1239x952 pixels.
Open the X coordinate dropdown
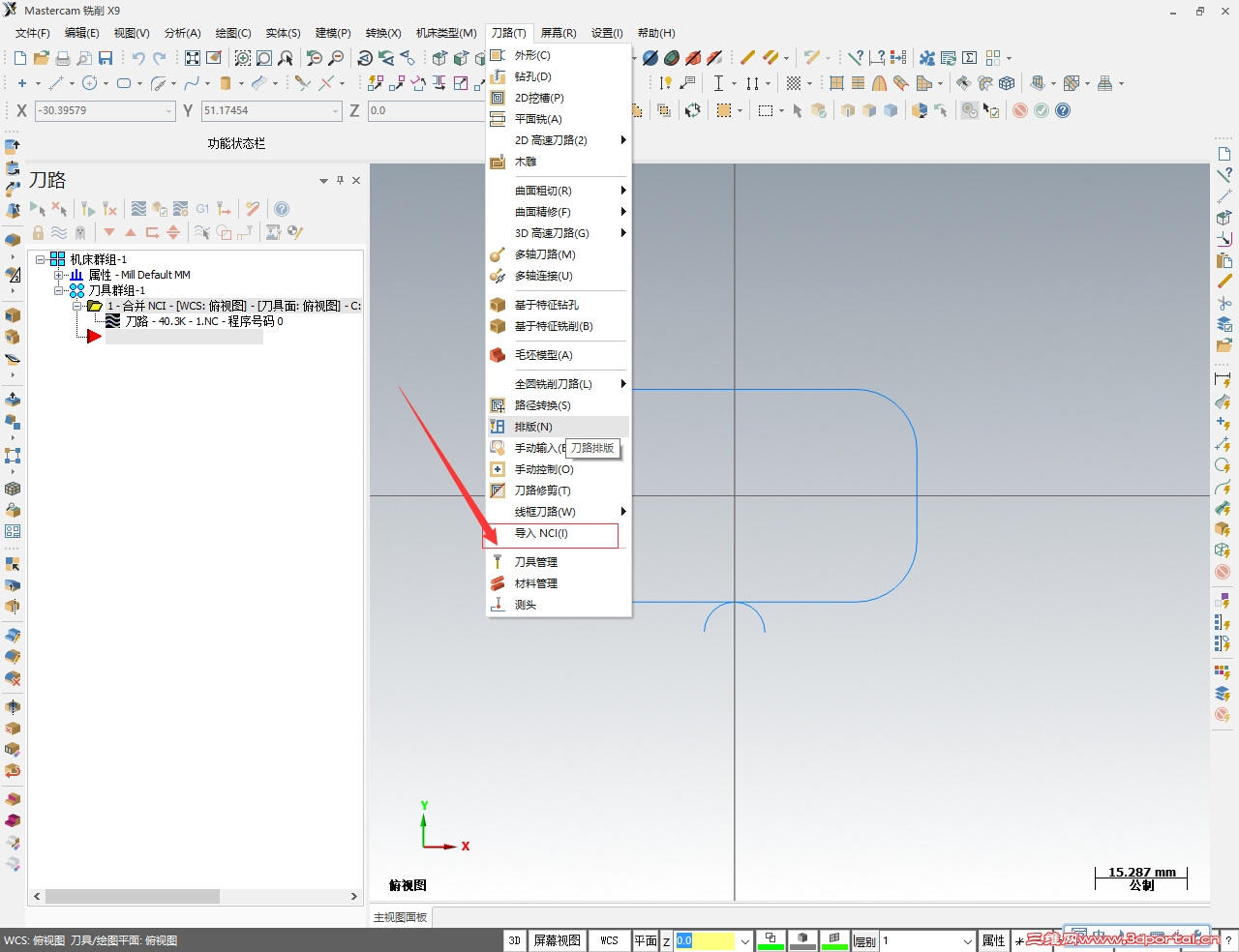point(168,111)
